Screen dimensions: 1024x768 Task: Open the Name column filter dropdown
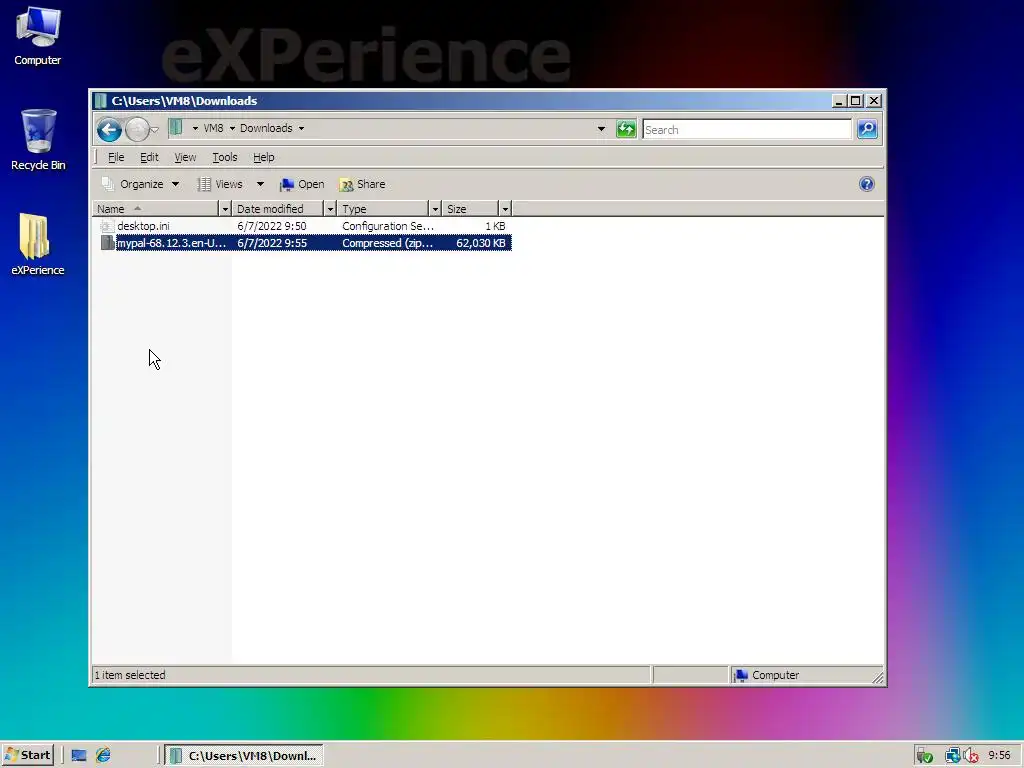click(225, 209)
